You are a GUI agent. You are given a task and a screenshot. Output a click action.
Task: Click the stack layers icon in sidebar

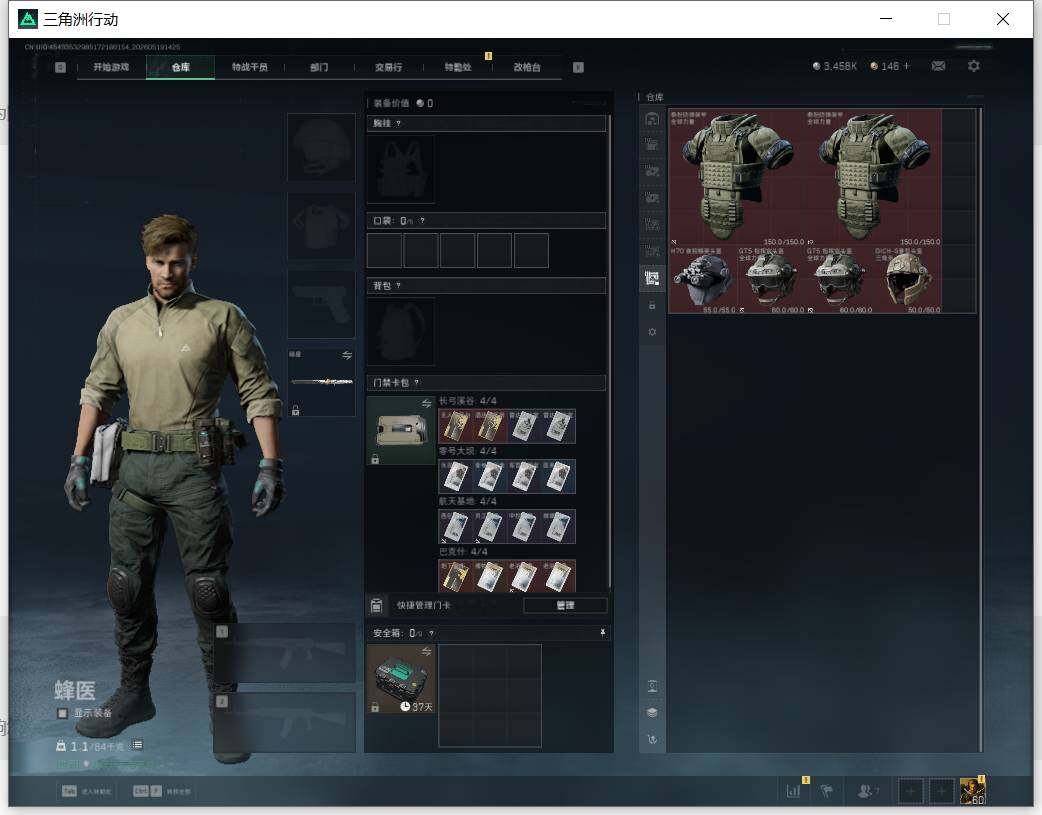click(652, 713)
